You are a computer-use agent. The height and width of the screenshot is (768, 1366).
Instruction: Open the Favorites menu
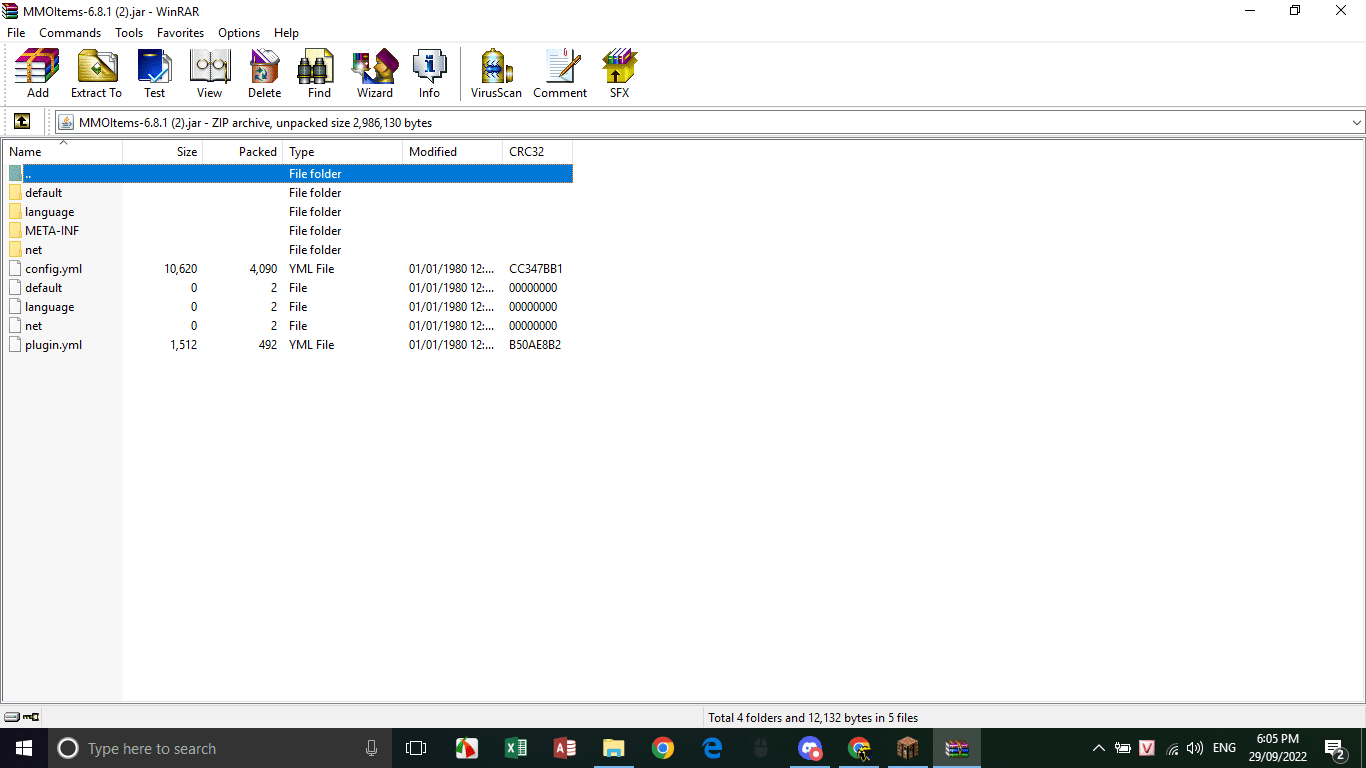point(180,33)
